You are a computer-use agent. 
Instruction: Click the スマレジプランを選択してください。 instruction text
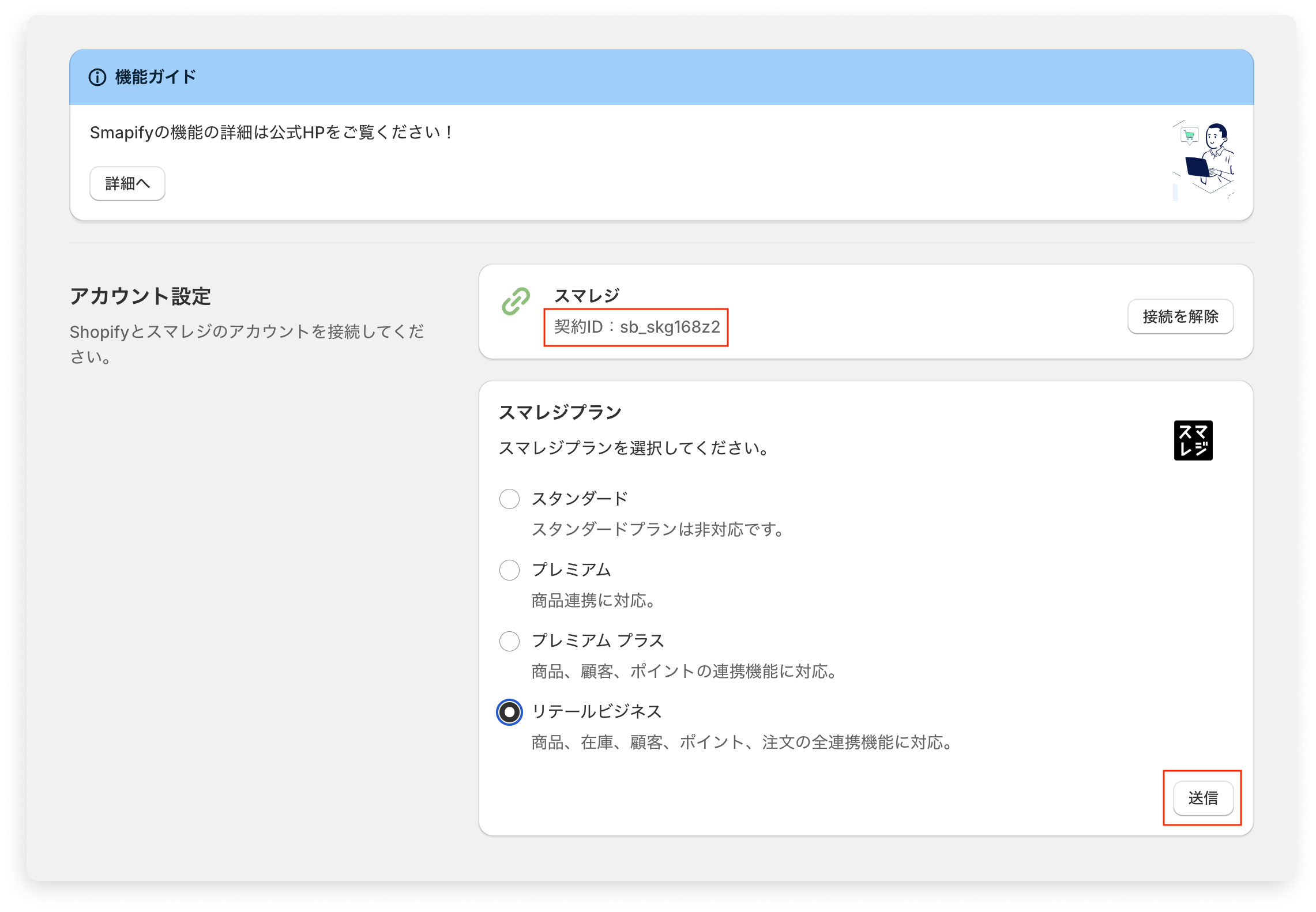coord(634,448)
